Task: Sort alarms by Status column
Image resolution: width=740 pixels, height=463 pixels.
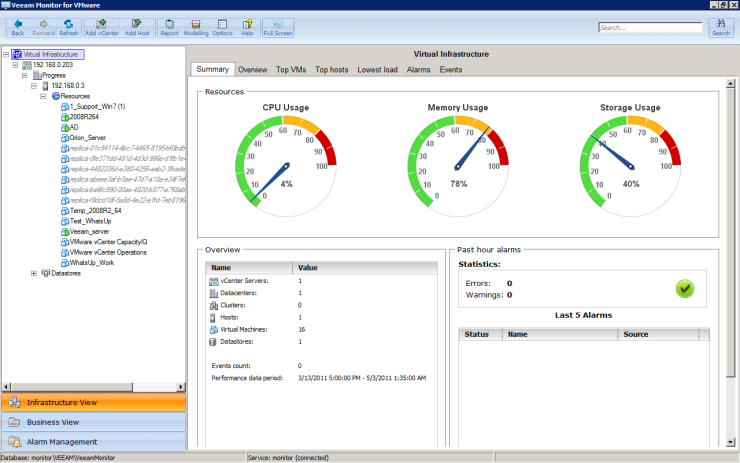Action: click(480, 334)
